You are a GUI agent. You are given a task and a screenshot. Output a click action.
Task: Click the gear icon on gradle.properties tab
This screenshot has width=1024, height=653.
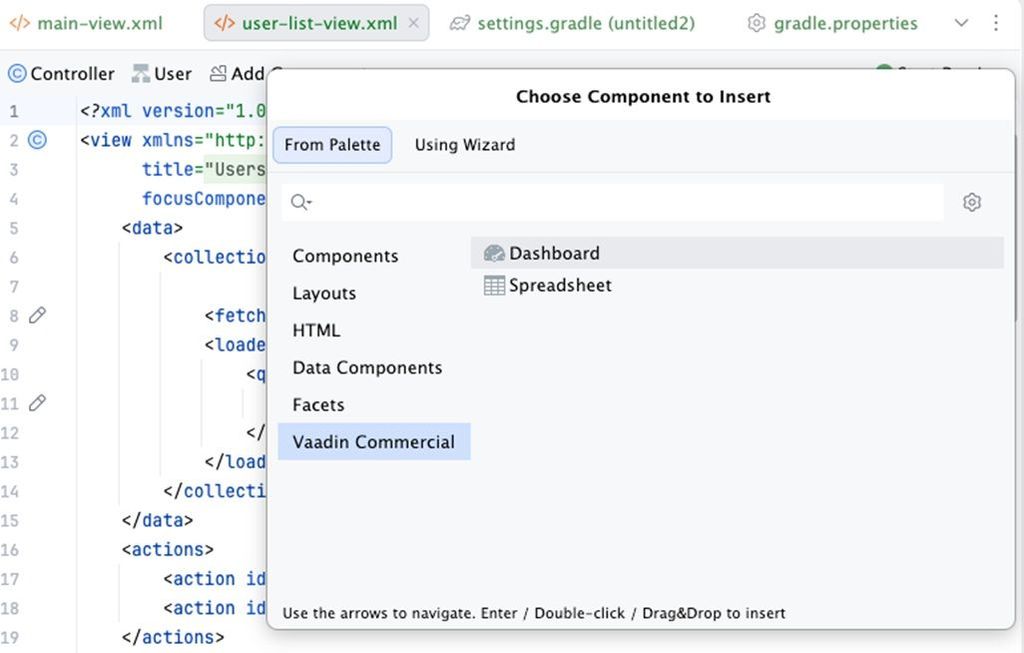756,24
